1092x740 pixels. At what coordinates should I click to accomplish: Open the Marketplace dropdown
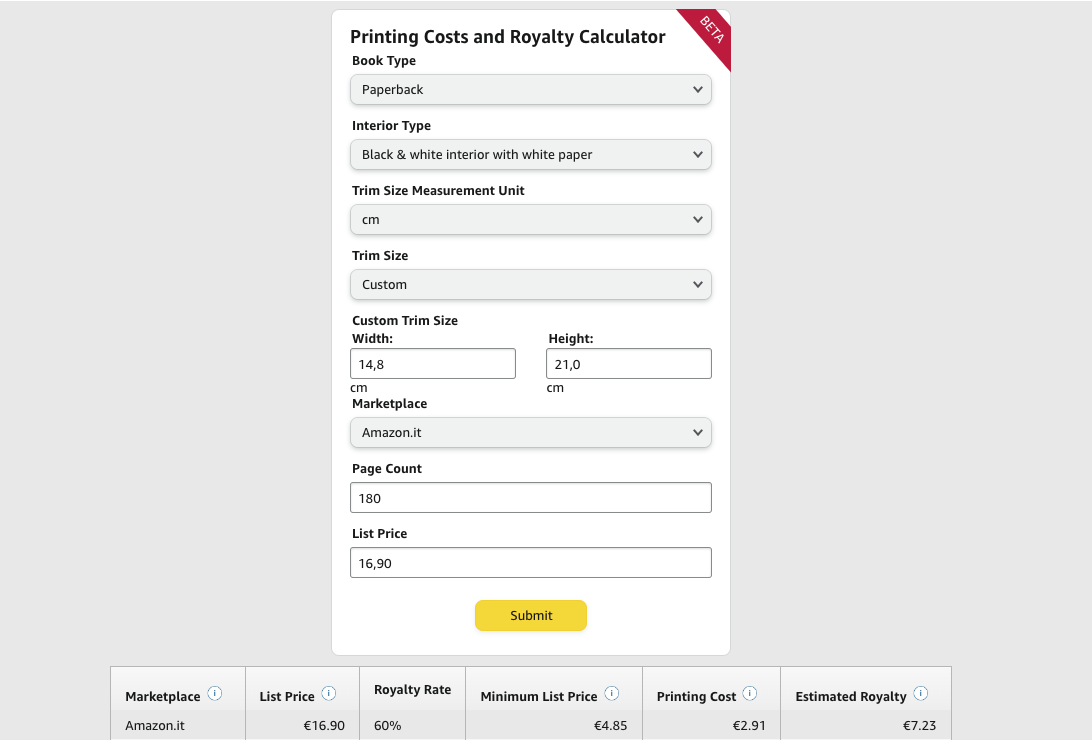pos(531,432)
